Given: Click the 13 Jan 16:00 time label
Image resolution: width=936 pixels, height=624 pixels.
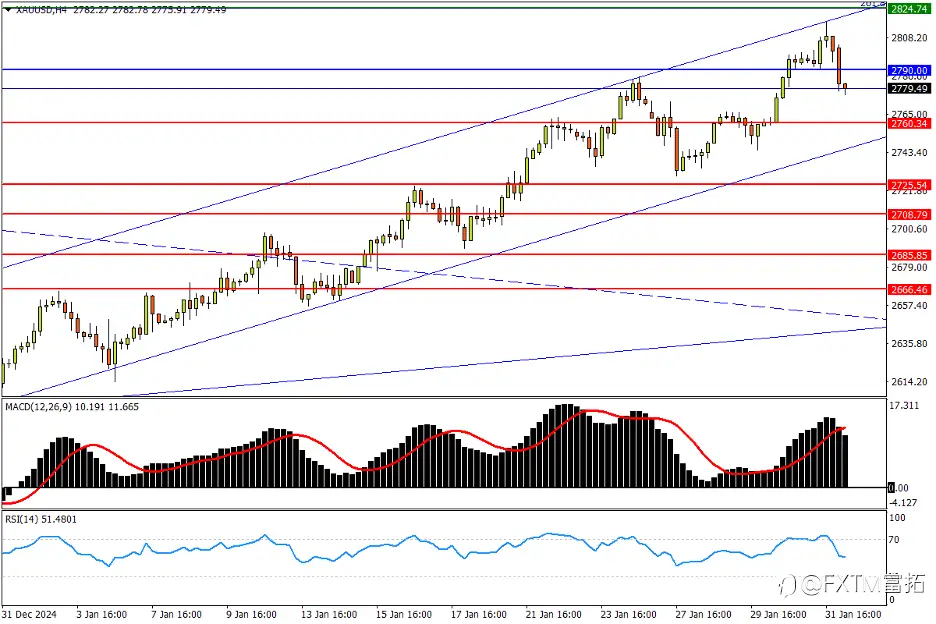Looking at the screenshot, I should click(x=329, y=614).
